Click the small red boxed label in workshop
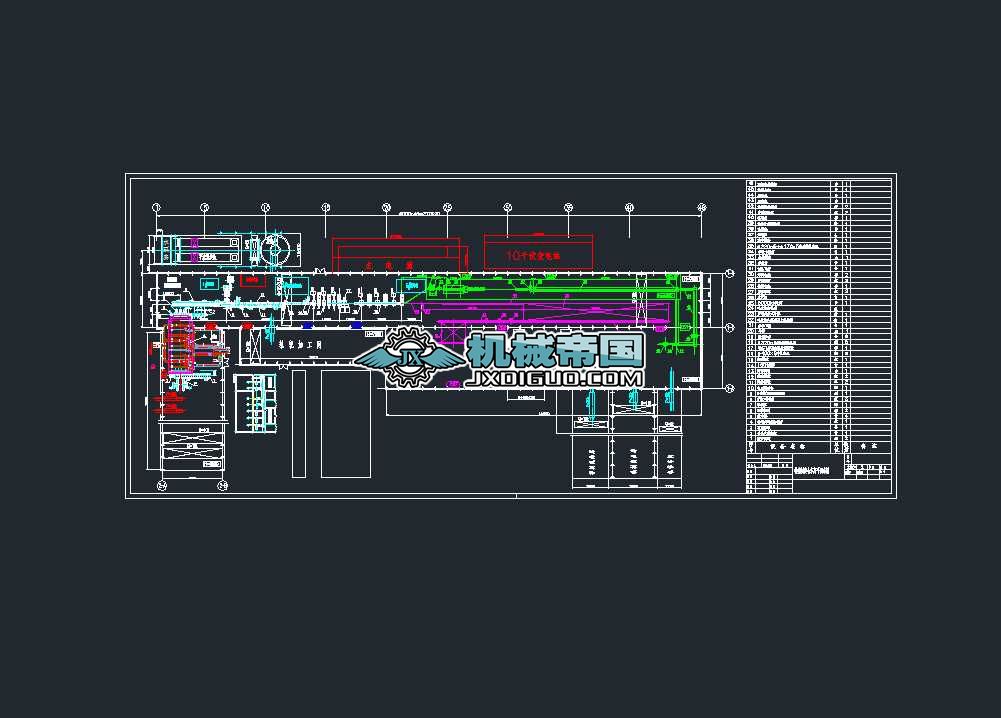1001x718 pixels. coord(253,280)
